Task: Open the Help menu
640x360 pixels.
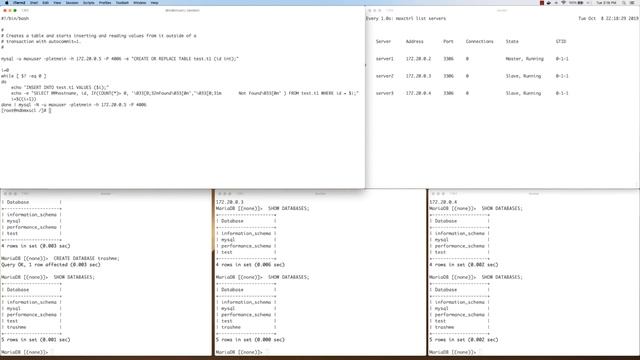Action: click(x=154, y=2)
